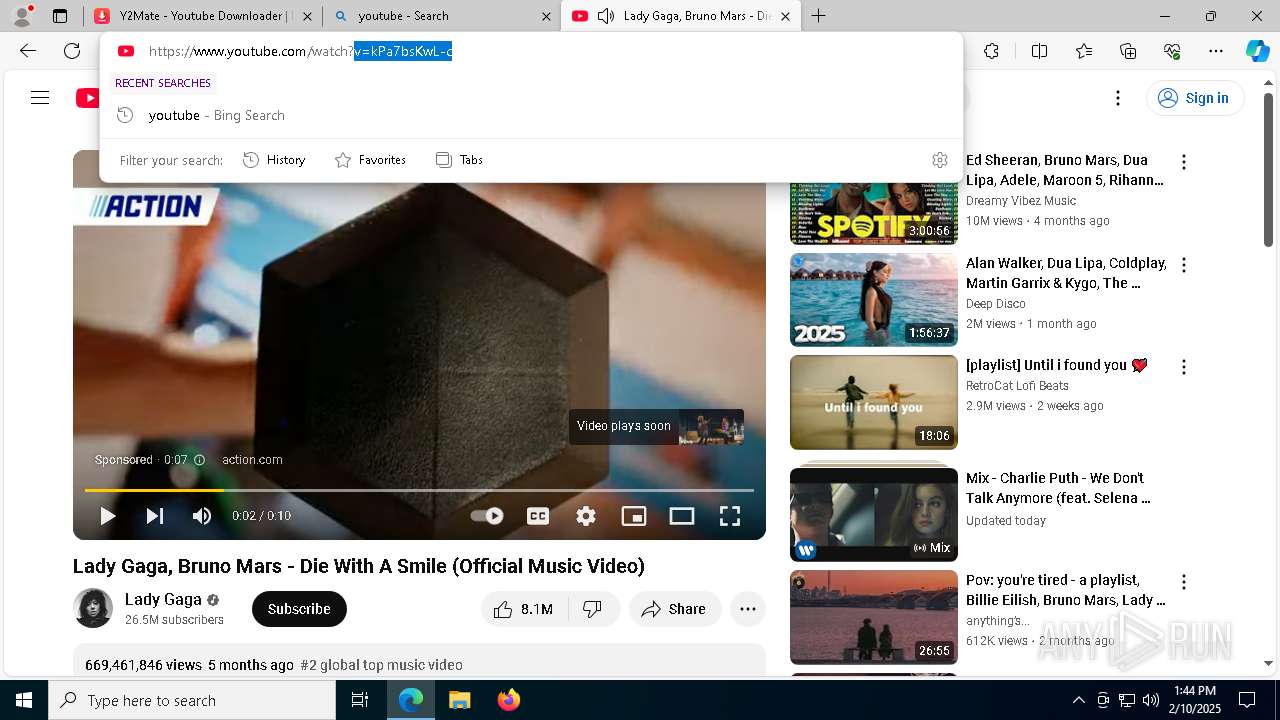Subscribe to Lady Gaga channel
Screen dimensions: 1280x720
tap(299, 609)
